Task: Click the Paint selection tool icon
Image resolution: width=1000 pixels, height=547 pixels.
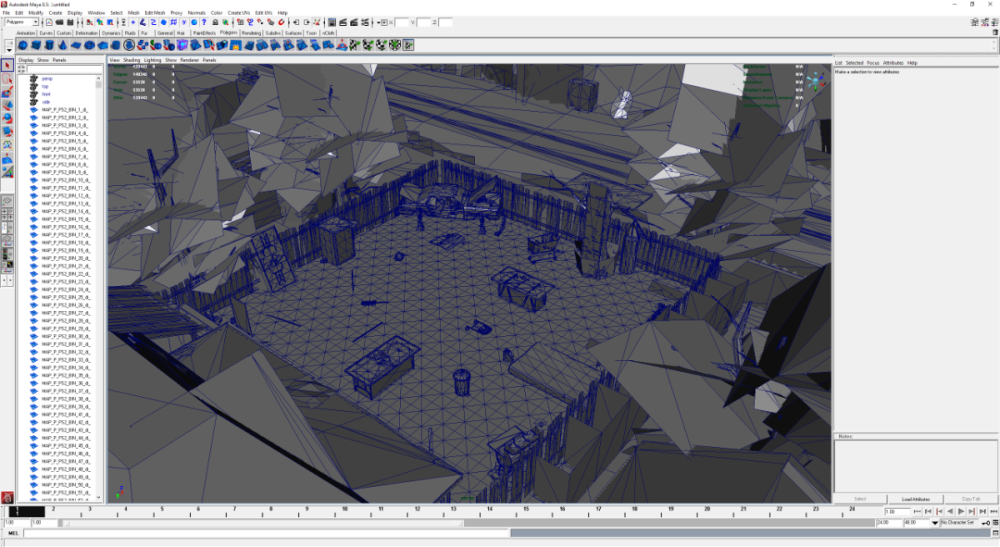Action: [x=8, y=93]
